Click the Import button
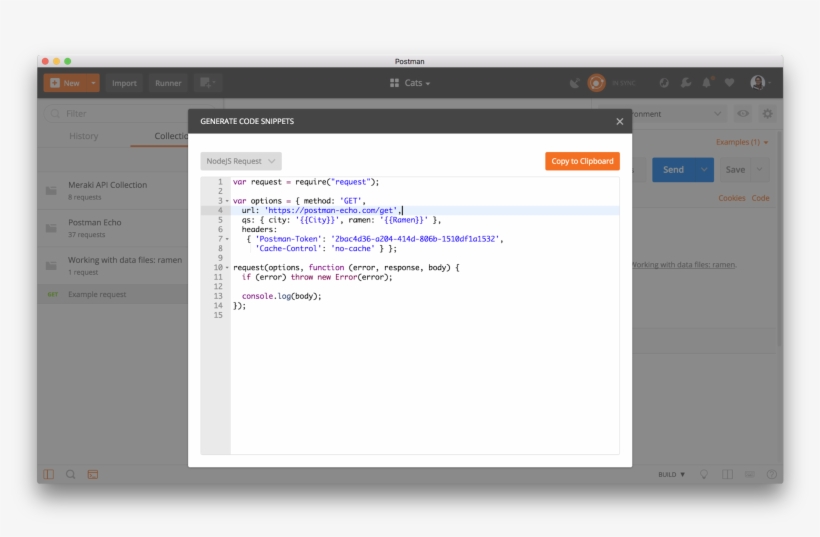Image resolution: width=820 pixels, height=537 pixels. pos(124,83)
